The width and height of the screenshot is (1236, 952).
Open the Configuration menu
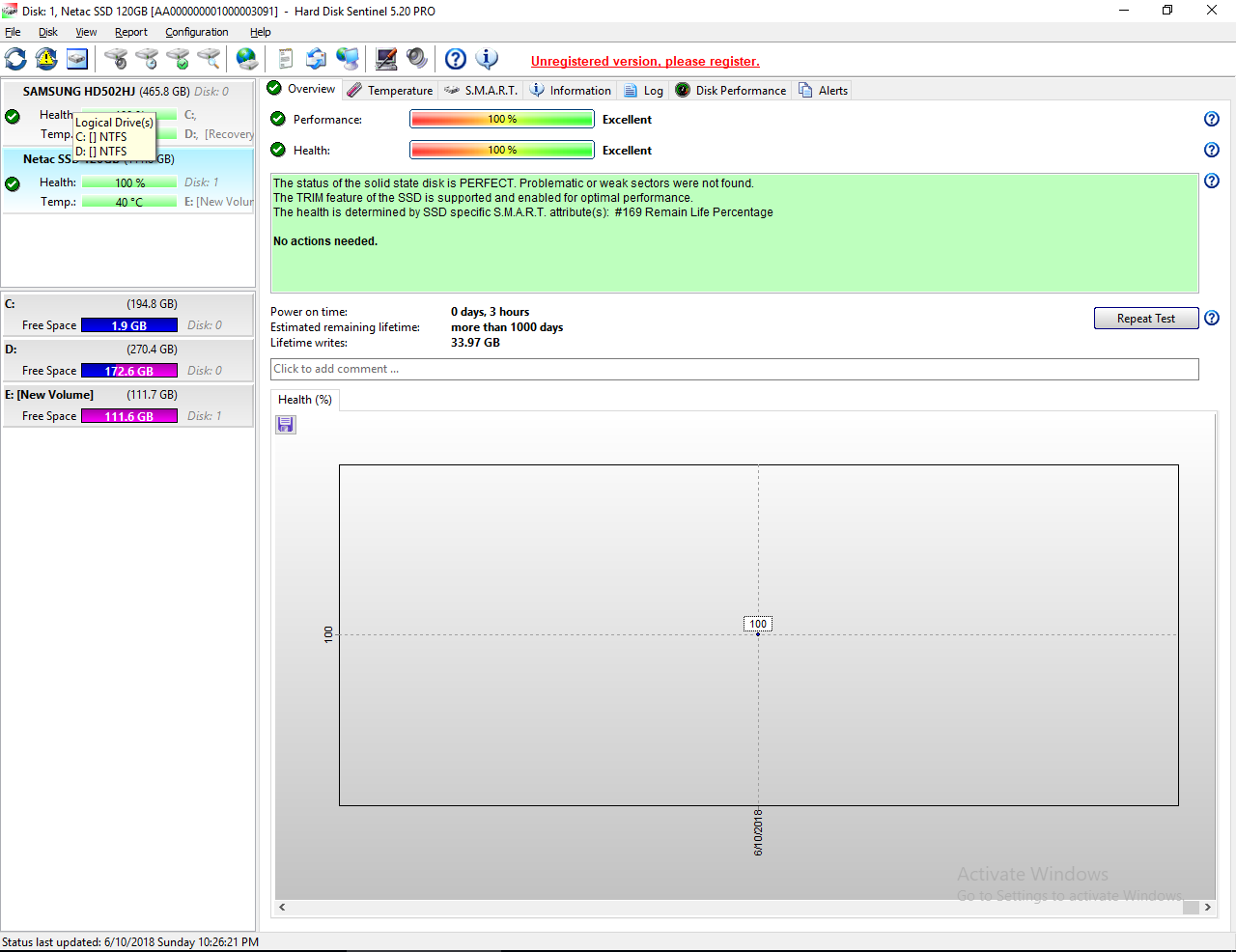pos(196,32)
